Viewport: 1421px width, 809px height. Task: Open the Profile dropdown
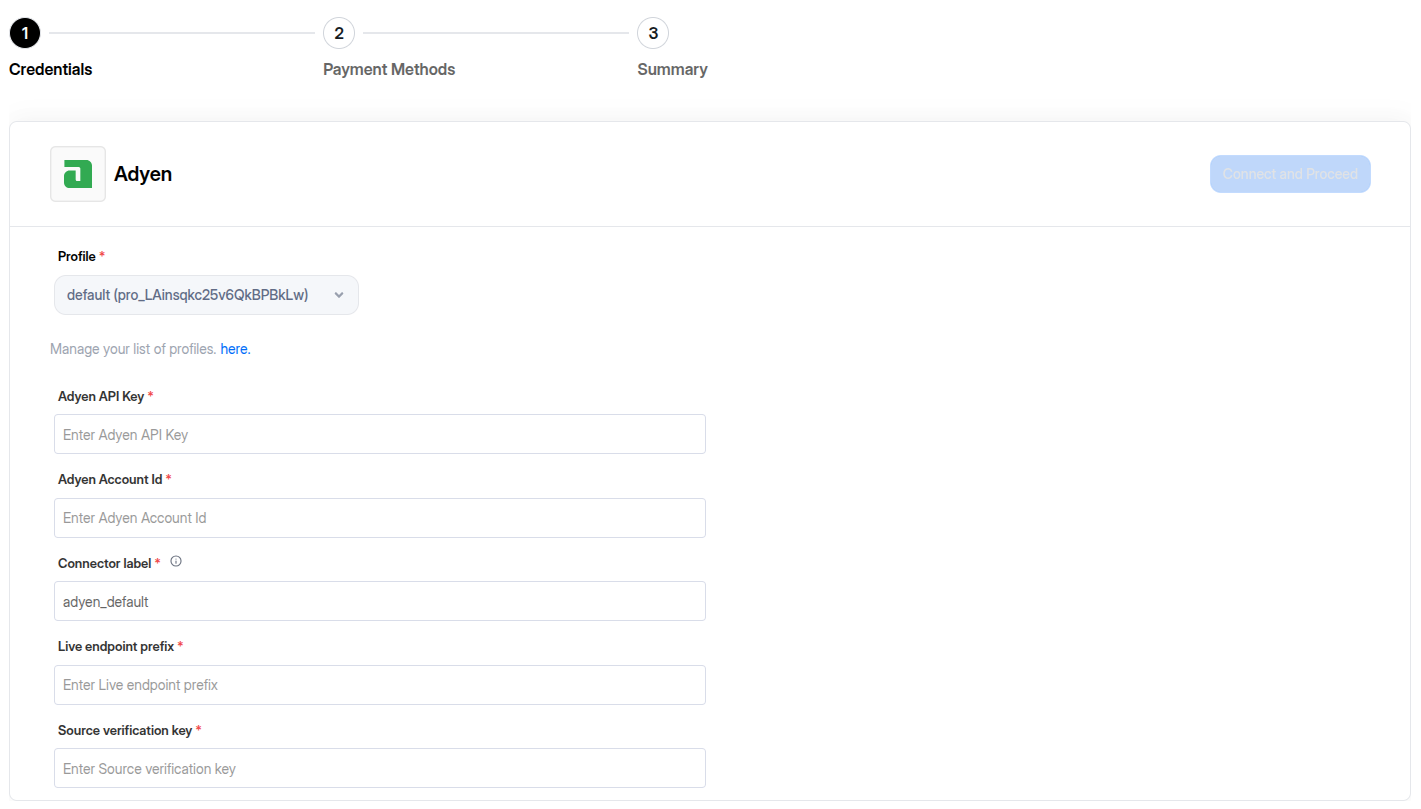point(206,295)
